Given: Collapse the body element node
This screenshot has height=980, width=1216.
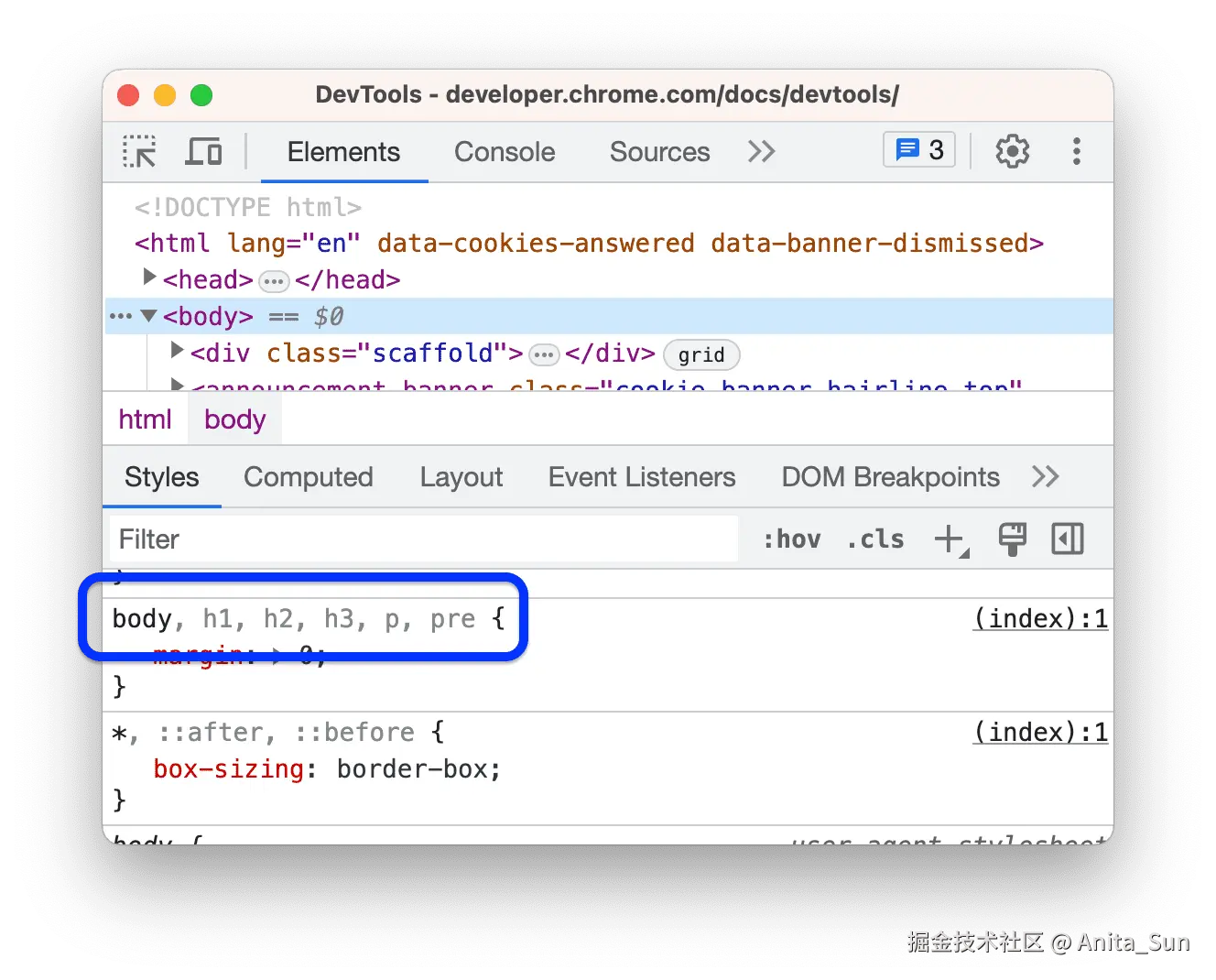Looking at the screenshot, I should click(x=149, y=316).
